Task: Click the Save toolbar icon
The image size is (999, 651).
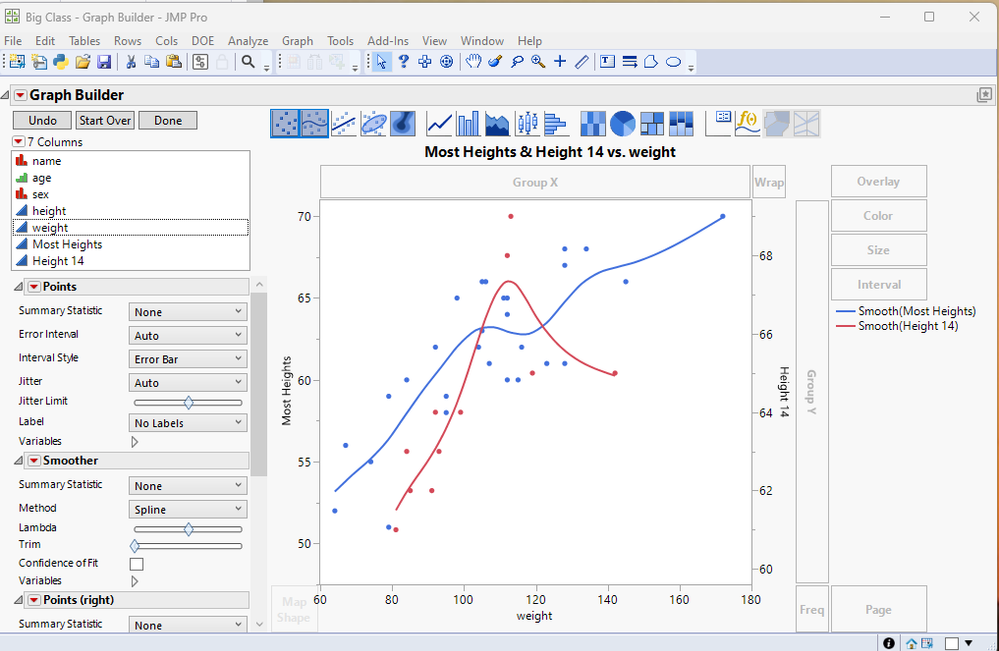Action: (x=104, y=62)
